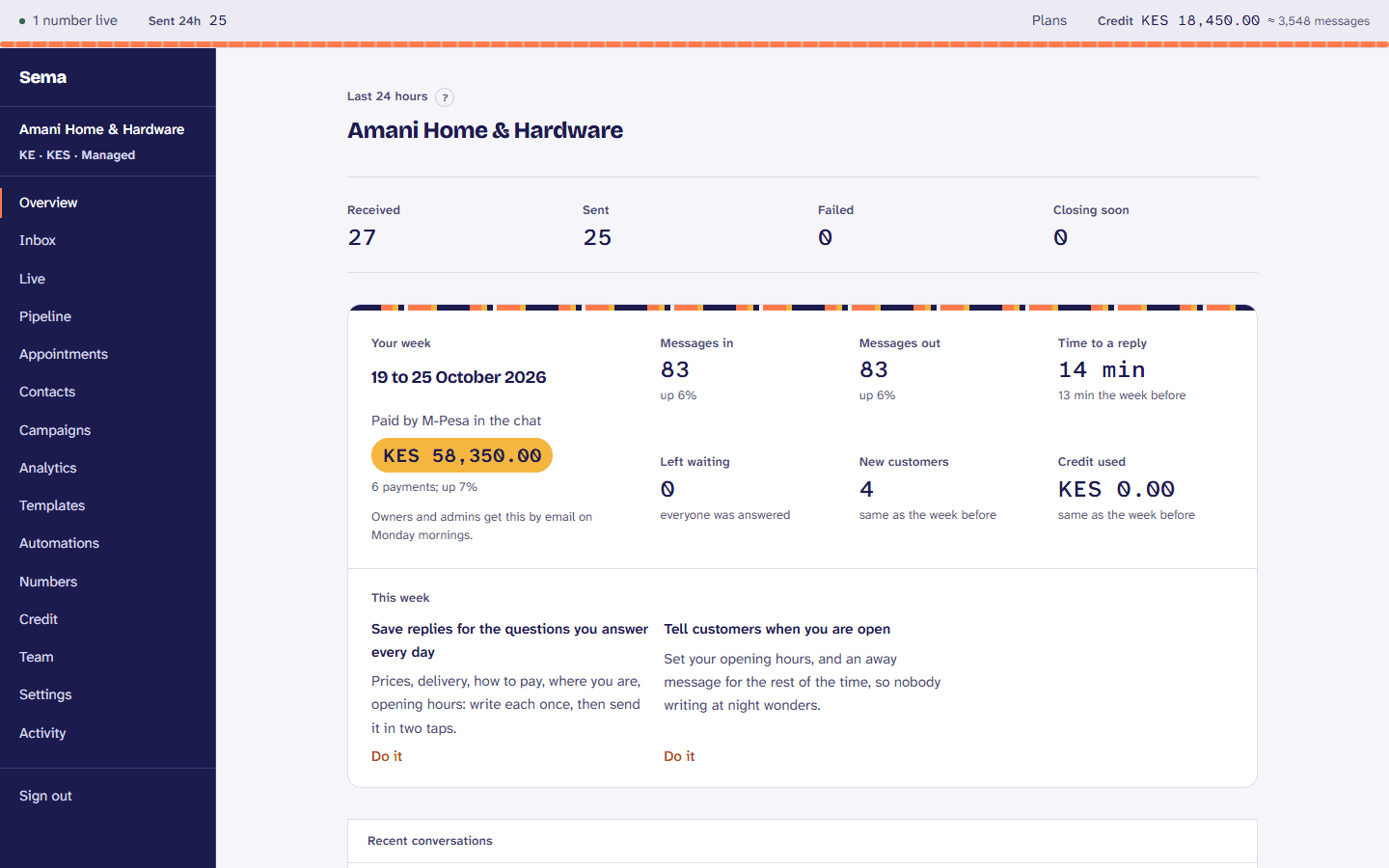Viewport: 1389px width, 868px height.
Task: Click 'Sent 24h 25' in the top bar
Action: [188, 20]
